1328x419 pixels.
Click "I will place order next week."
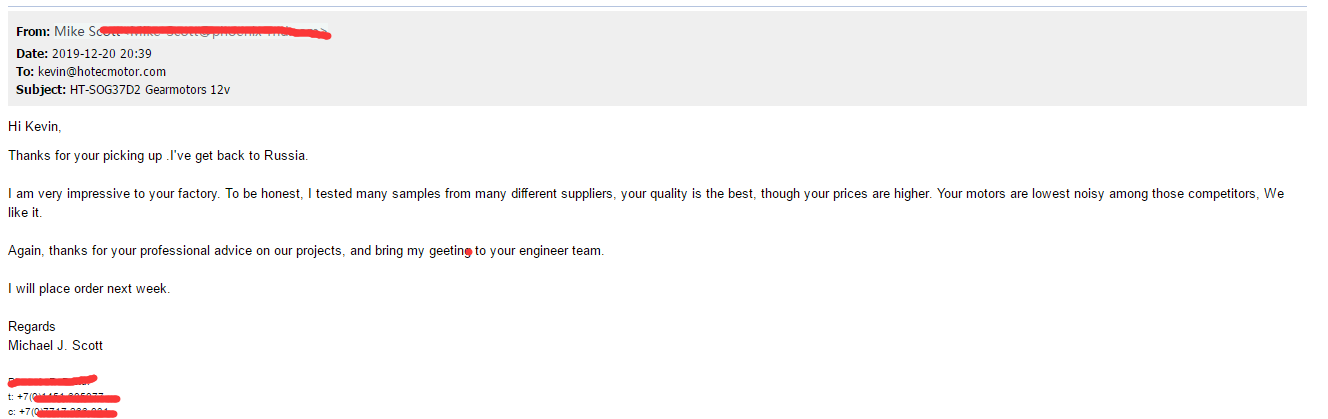(89, 289)
